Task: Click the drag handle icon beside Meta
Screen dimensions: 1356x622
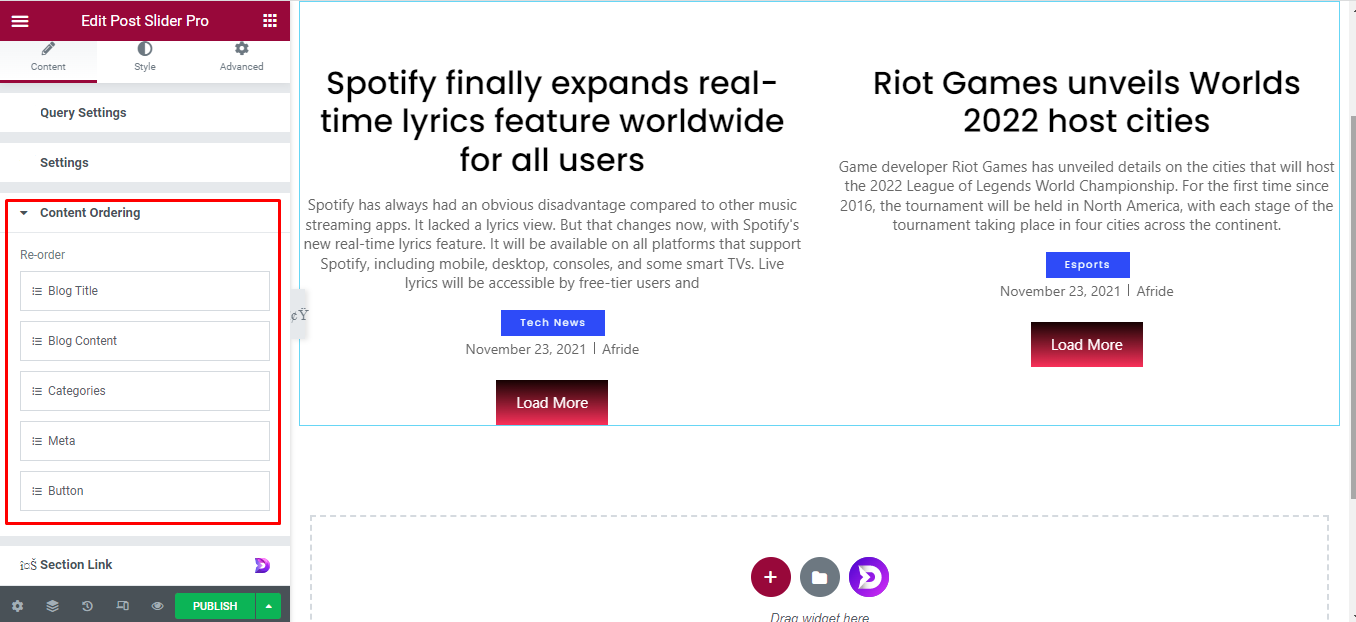Action: [37, 441]
